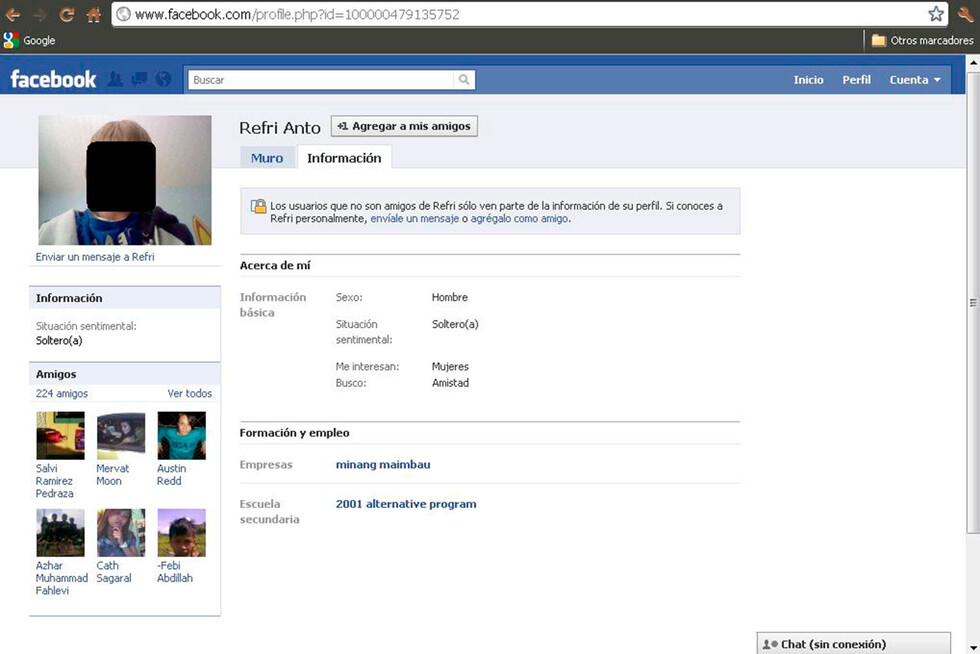Expand the Cuenta dropdown menu
980x654 pixels.
(x=915, y=80)
